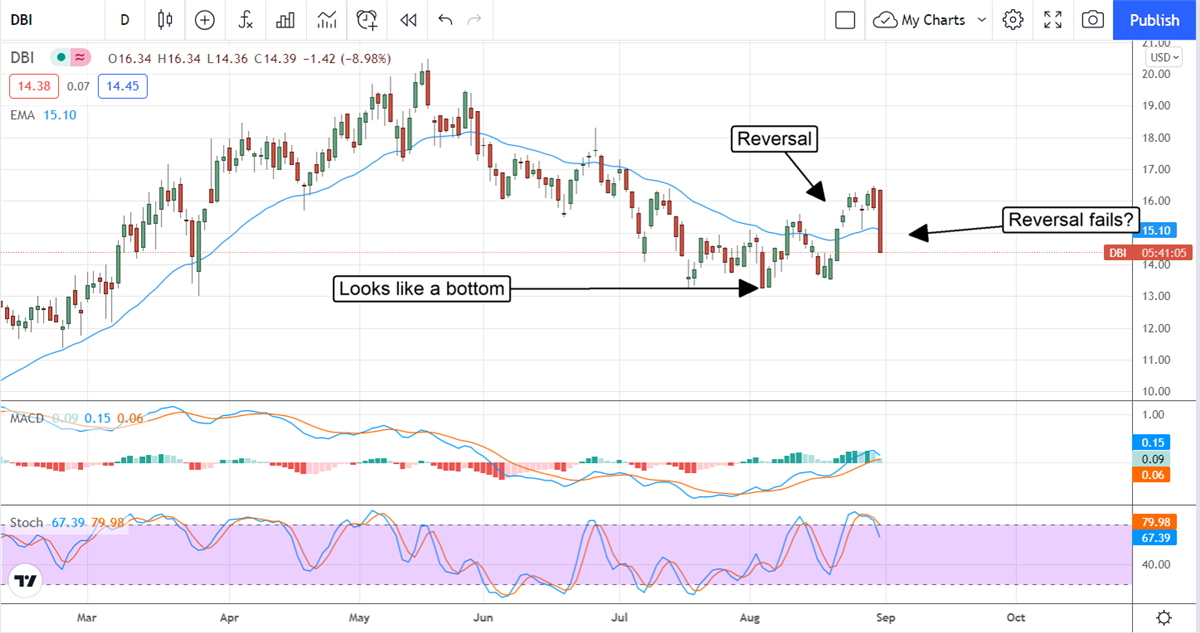Select the MACD indicator legend
Screen dimensions: 1200x633
point(76,418)
